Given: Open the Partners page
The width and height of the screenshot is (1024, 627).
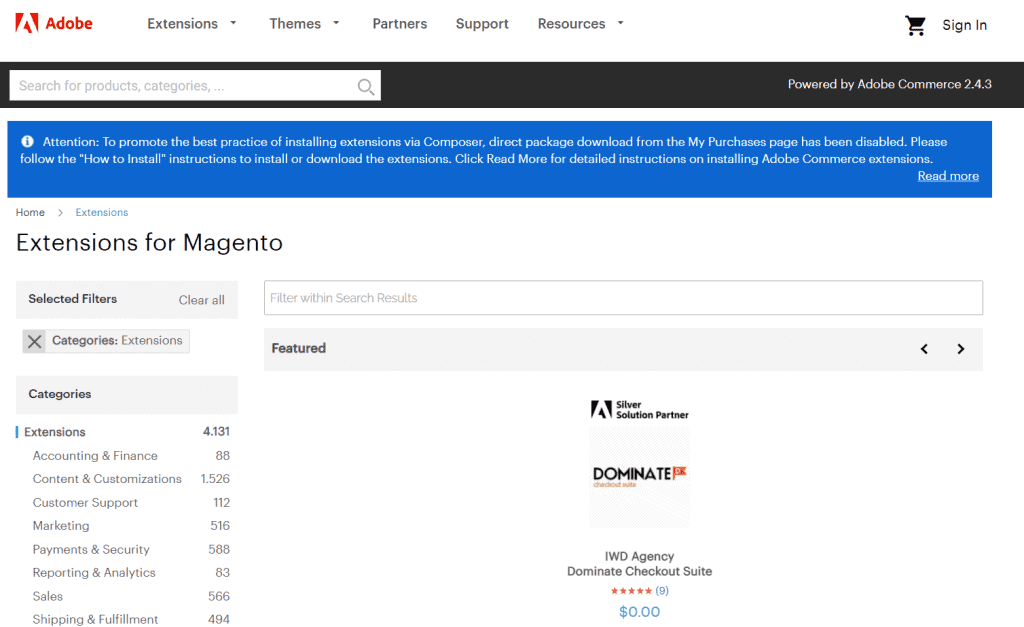Looking at the screenshot, I should tap(400, 24).
